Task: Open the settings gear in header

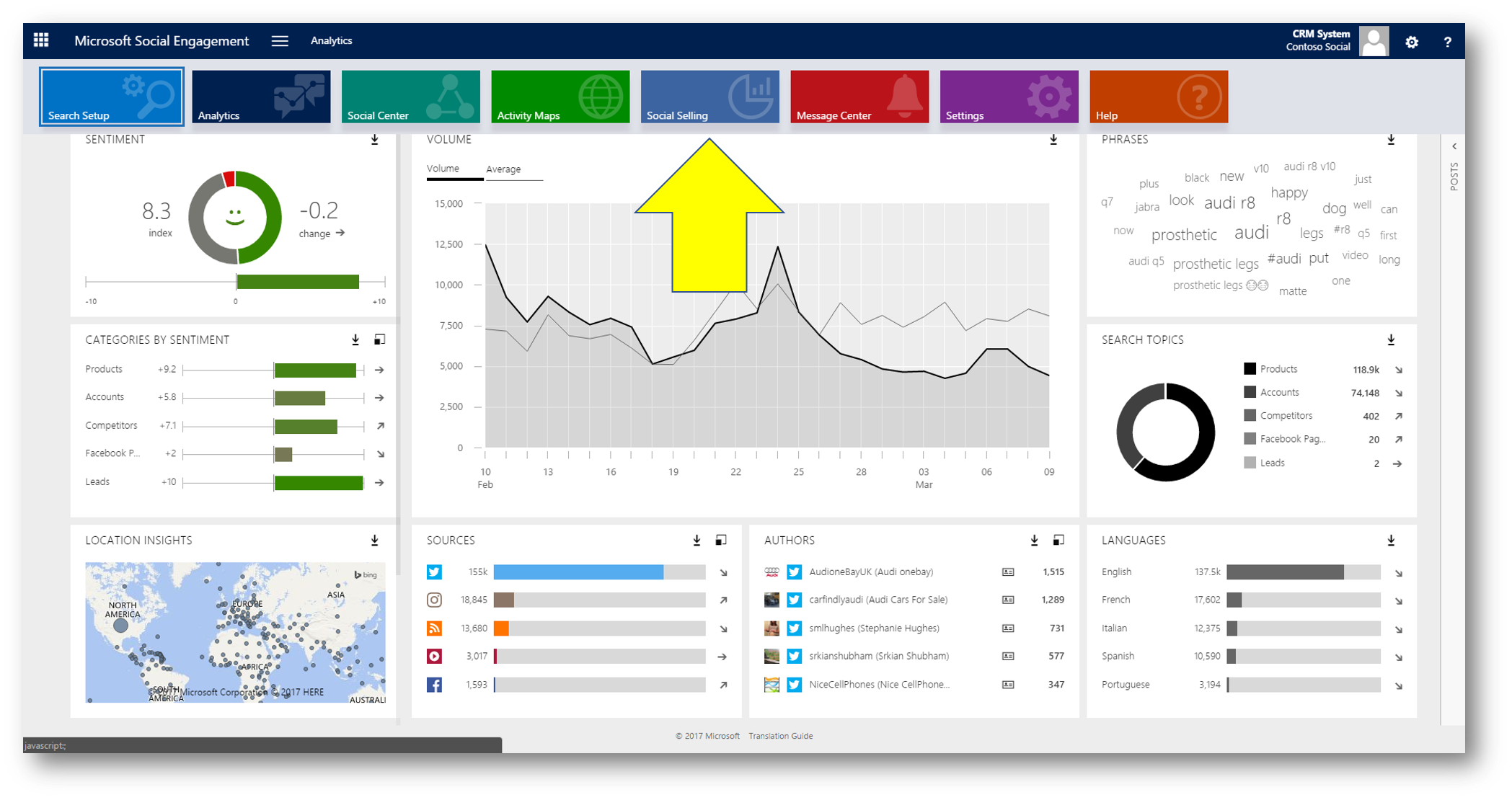Action: 1411,43
